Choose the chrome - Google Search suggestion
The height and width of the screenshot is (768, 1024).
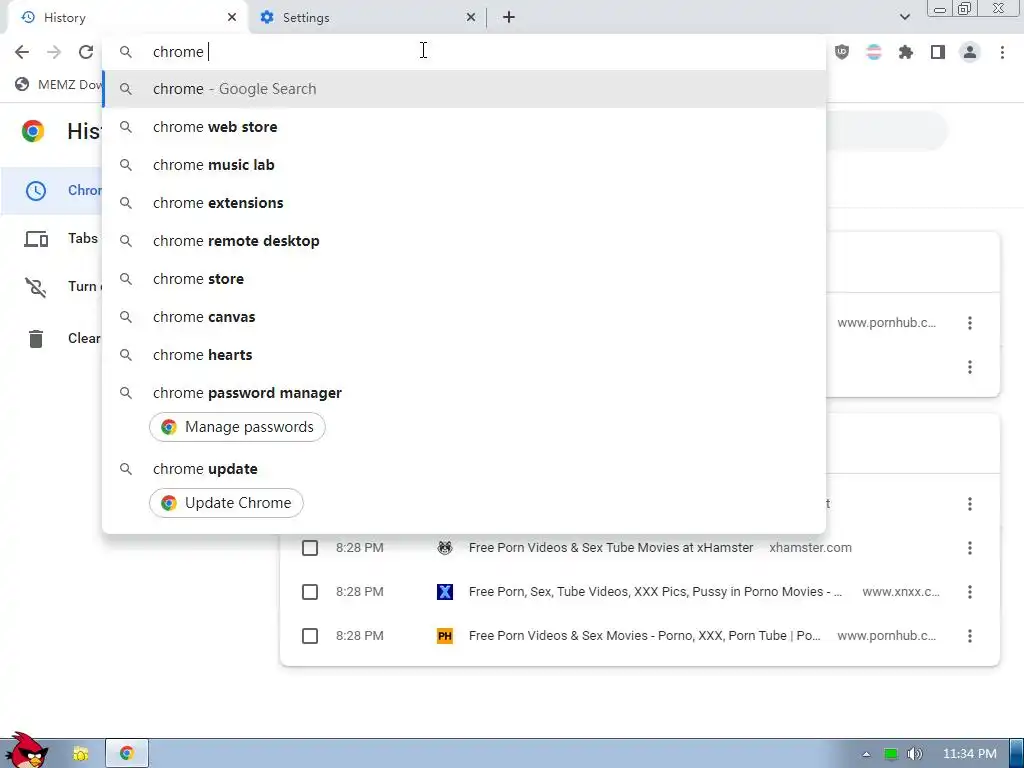point(464,89)
